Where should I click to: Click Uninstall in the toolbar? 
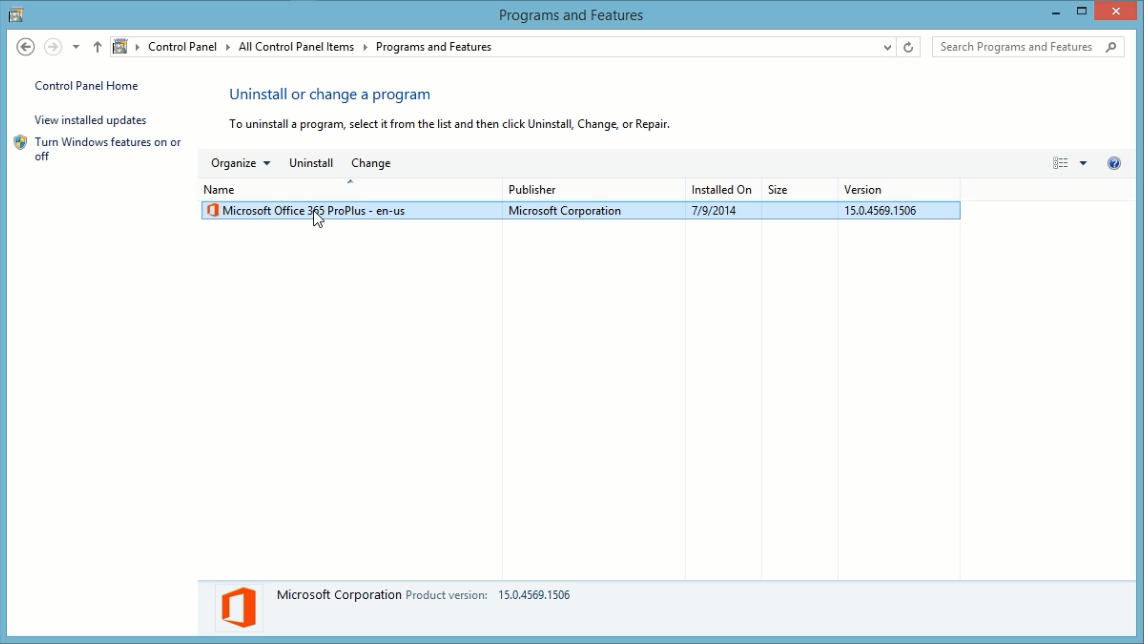pyautogui.click(x=311, y=163)
